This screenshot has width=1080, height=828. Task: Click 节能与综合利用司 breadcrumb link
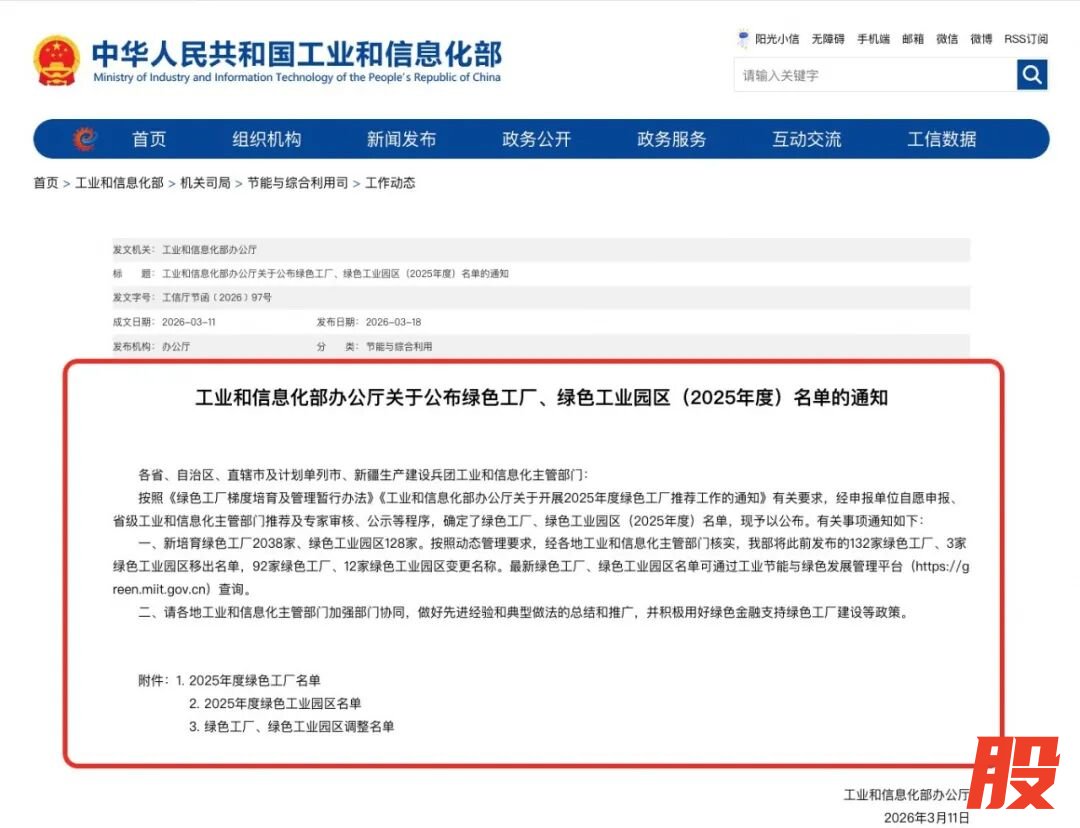[x=298, y=183]
